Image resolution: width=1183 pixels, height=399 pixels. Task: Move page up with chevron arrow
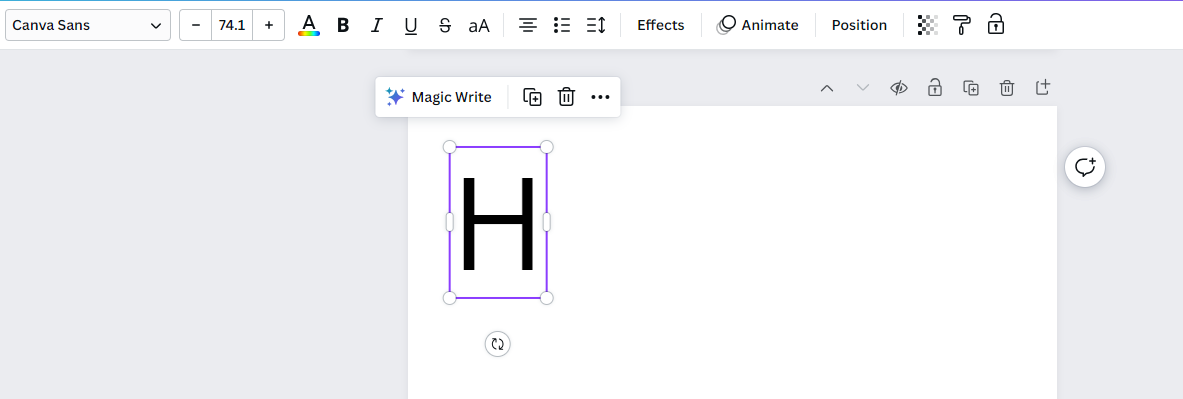(827, 88)
